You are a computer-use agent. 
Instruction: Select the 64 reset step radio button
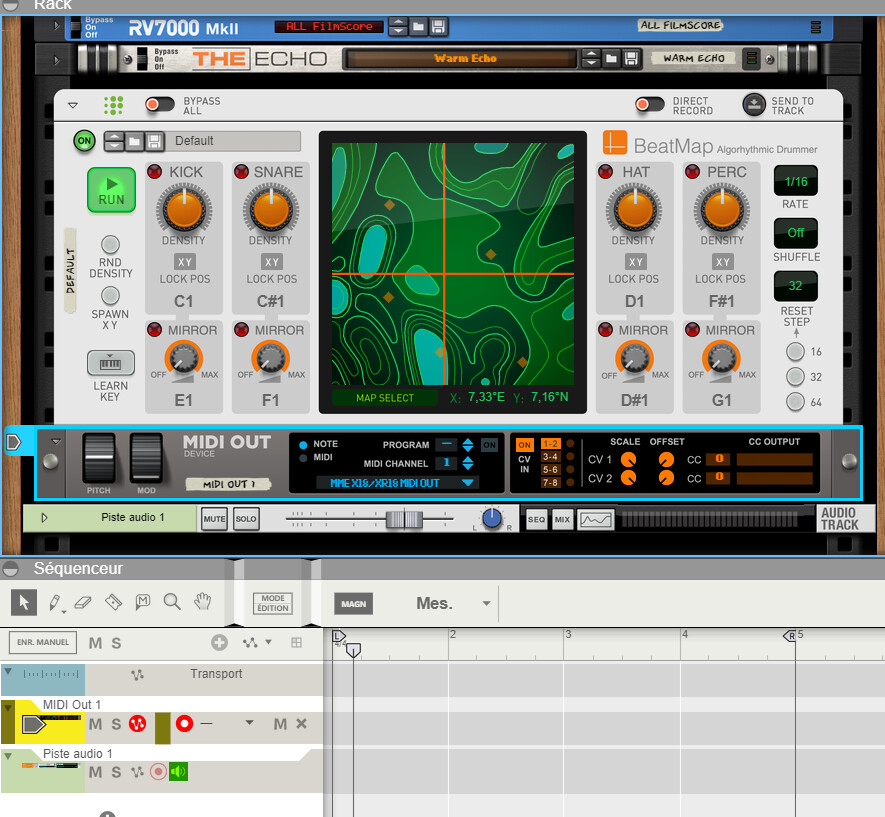pos(795,402)
